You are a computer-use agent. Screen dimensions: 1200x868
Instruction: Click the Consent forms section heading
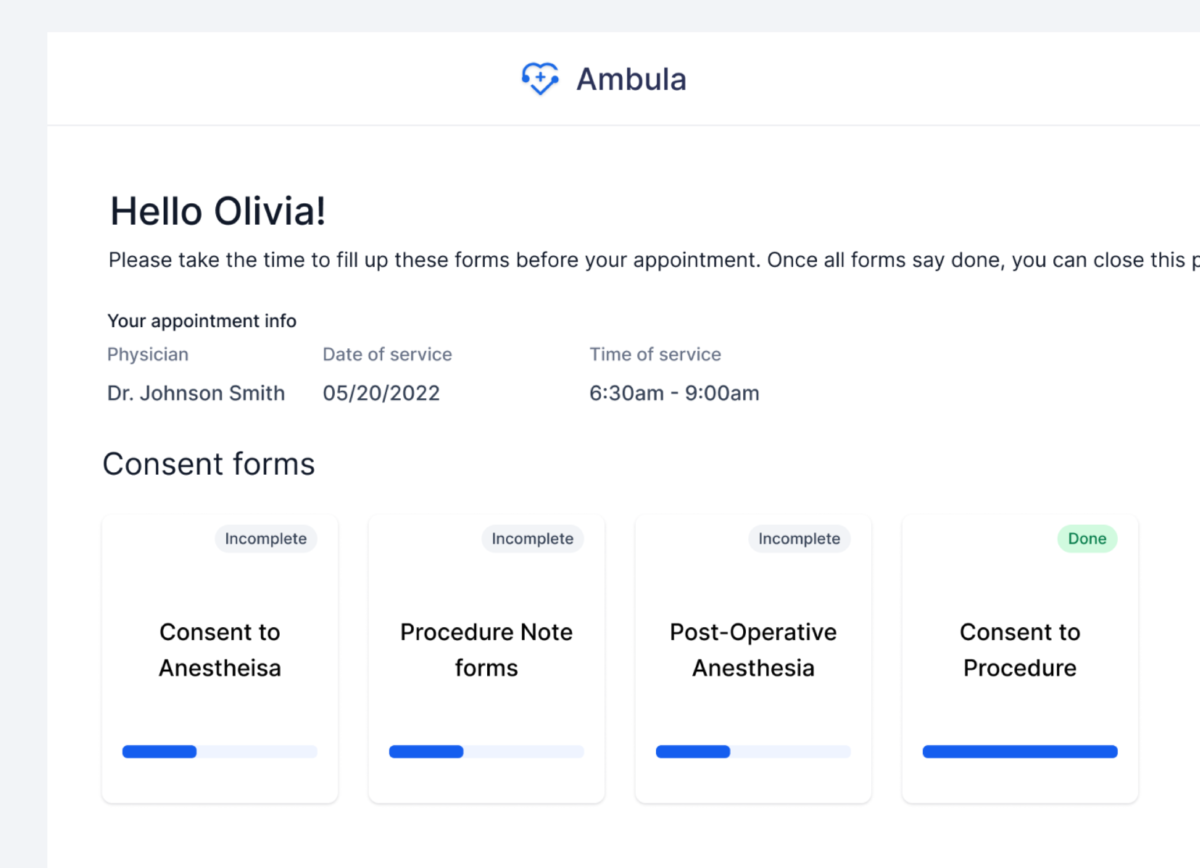click(x=208, y=464)
